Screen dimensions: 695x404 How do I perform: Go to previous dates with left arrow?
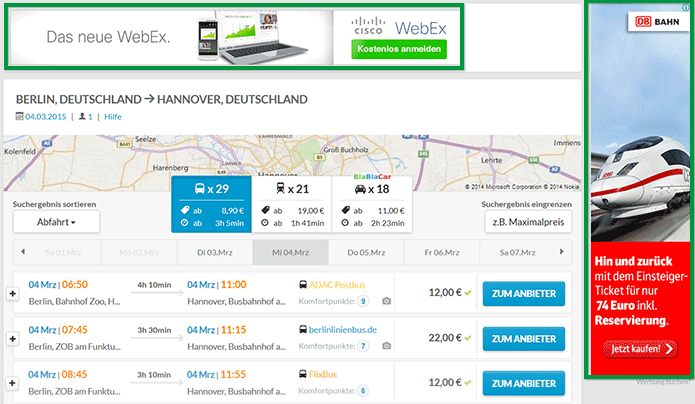click(23, 252)
